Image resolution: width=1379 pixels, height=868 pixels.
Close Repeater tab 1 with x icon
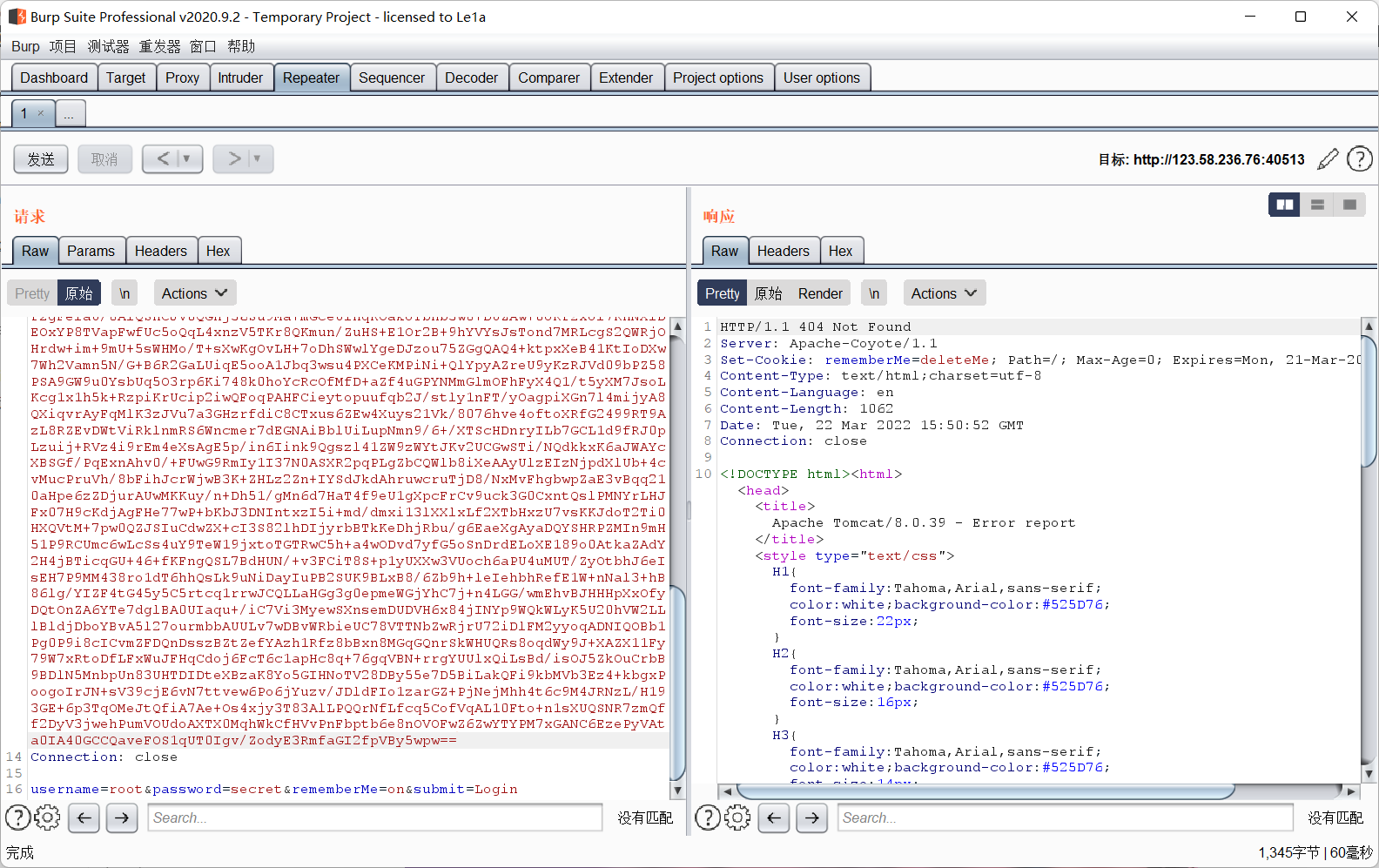pos(40,113)
